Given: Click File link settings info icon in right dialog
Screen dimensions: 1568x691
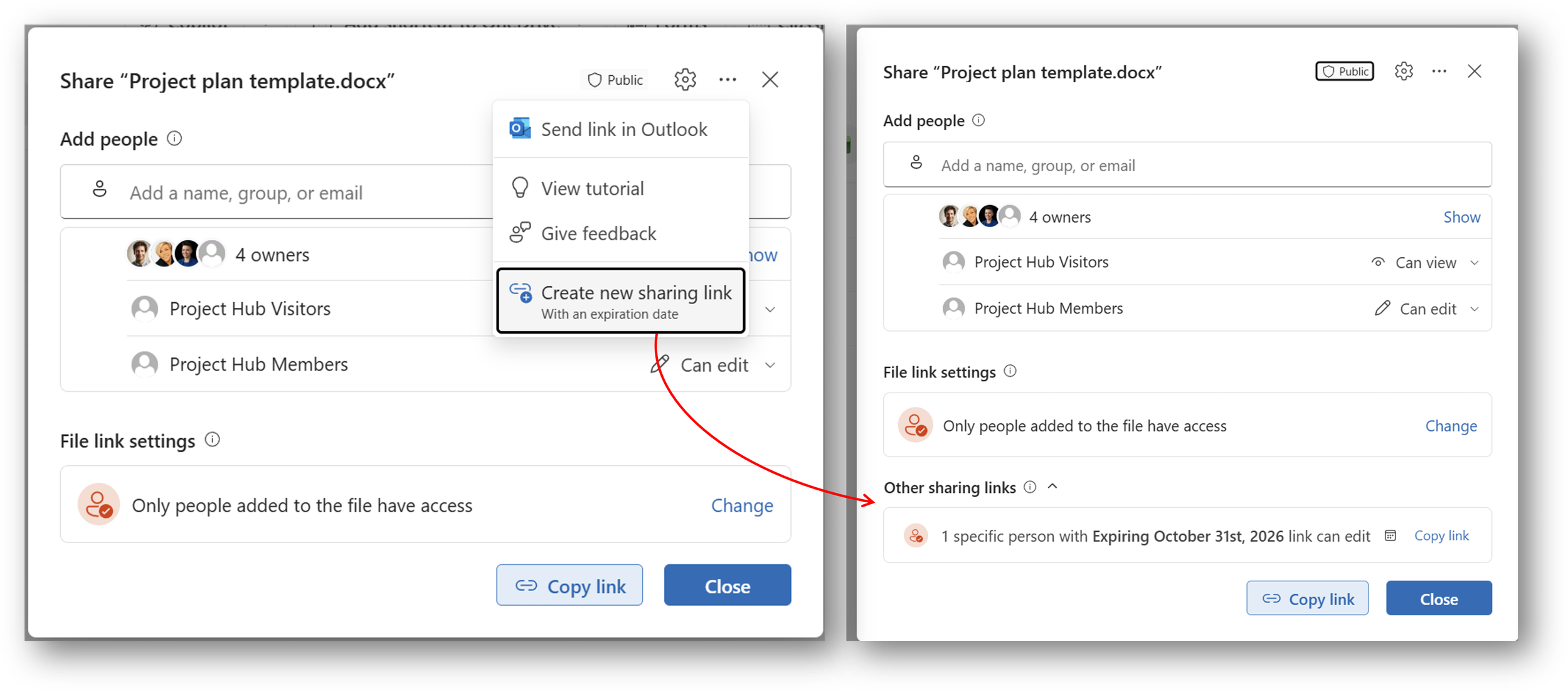Looking at the screenshot, I should pos(1010,371).
